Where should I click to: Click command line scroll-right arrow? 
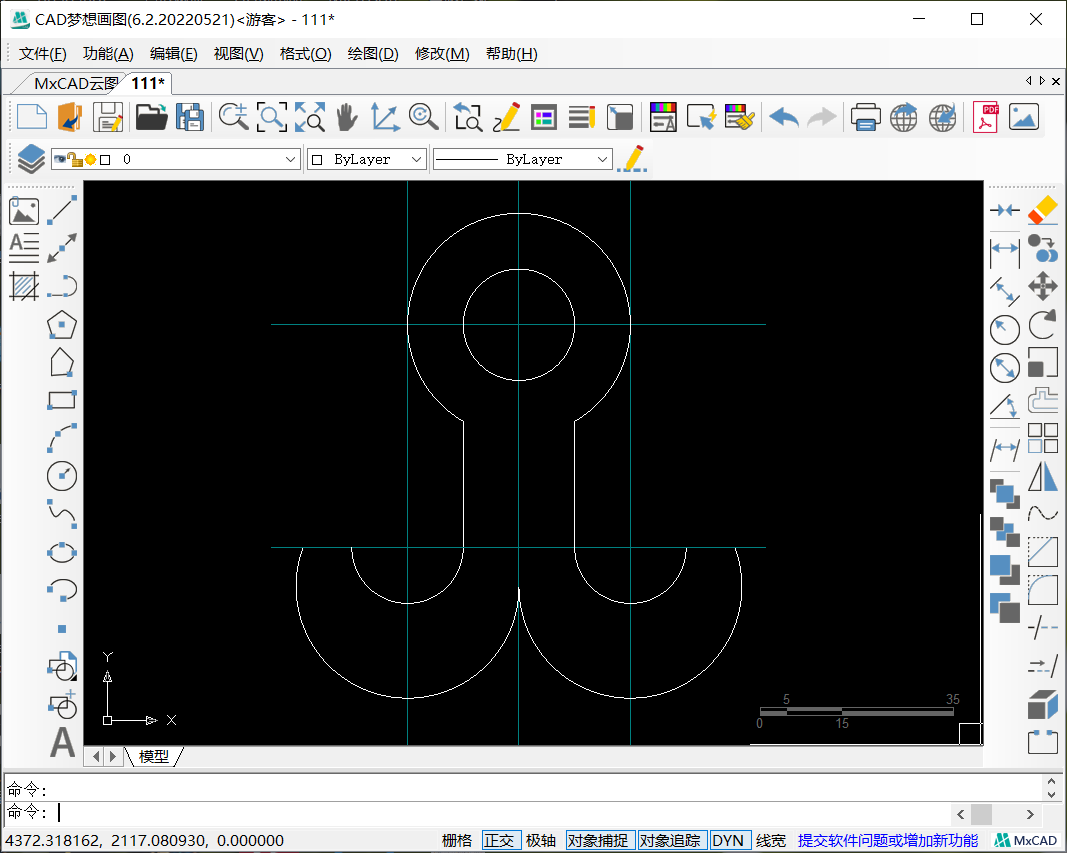tap(1030, 814)
